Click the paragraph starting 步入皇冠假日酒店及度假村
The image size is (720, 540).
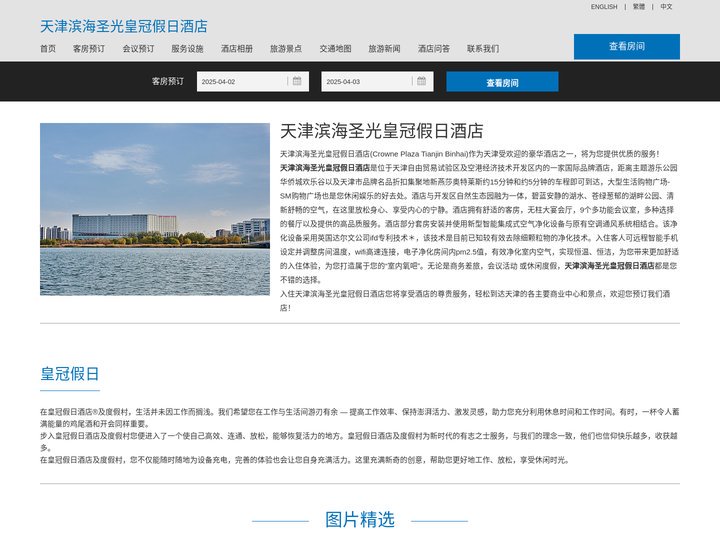(360, 442)
